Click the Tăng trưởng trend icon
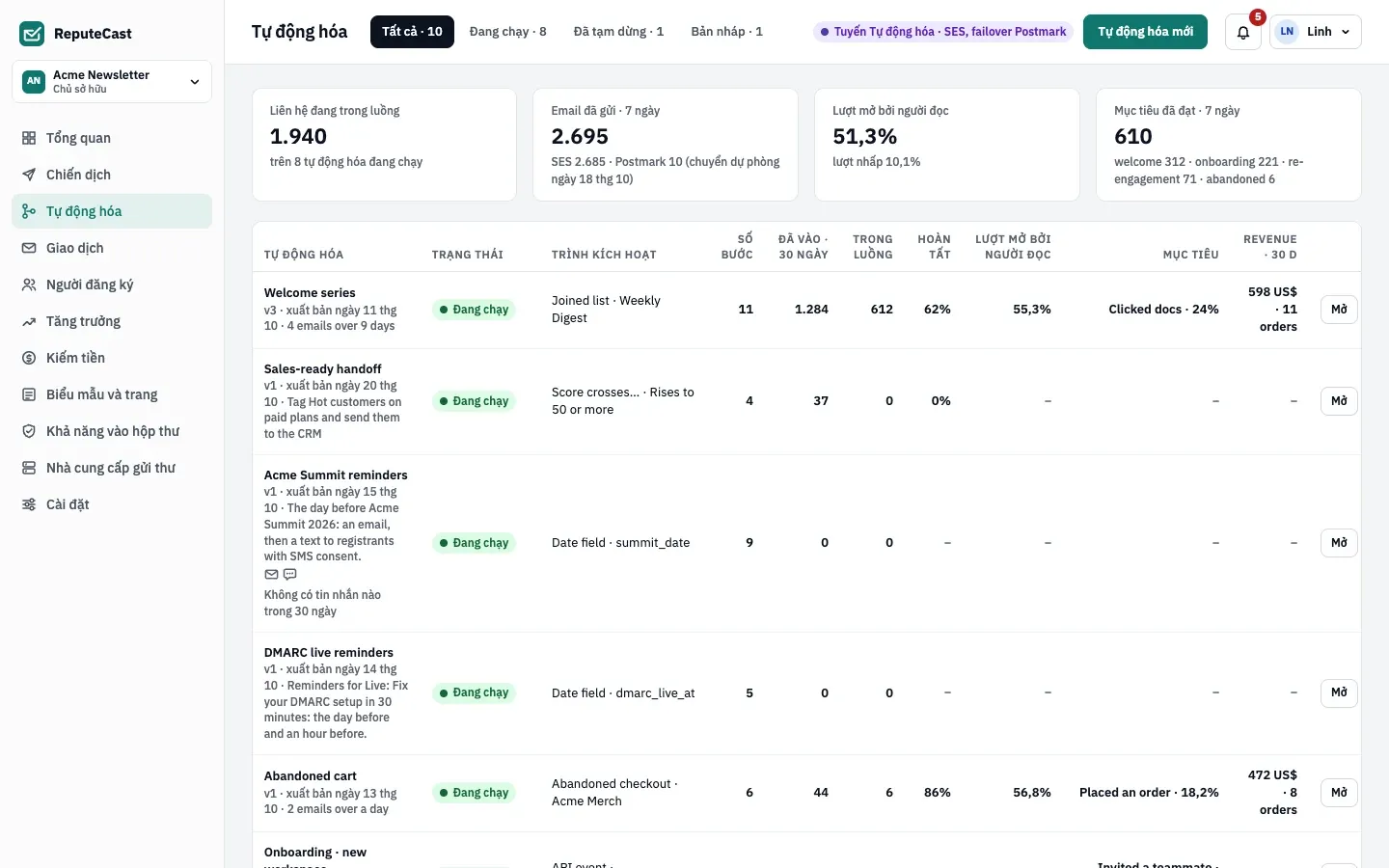The height and width of the screenshot is (868, 1389). tap(29, 321)
